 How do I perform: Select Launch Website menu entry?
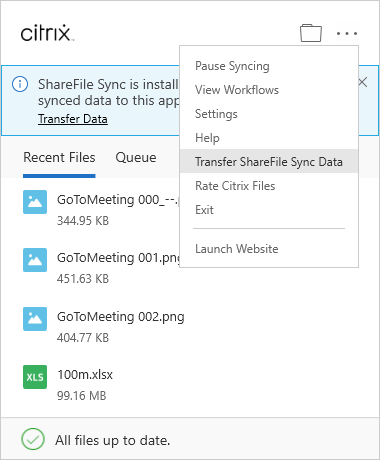click(269, 249)
